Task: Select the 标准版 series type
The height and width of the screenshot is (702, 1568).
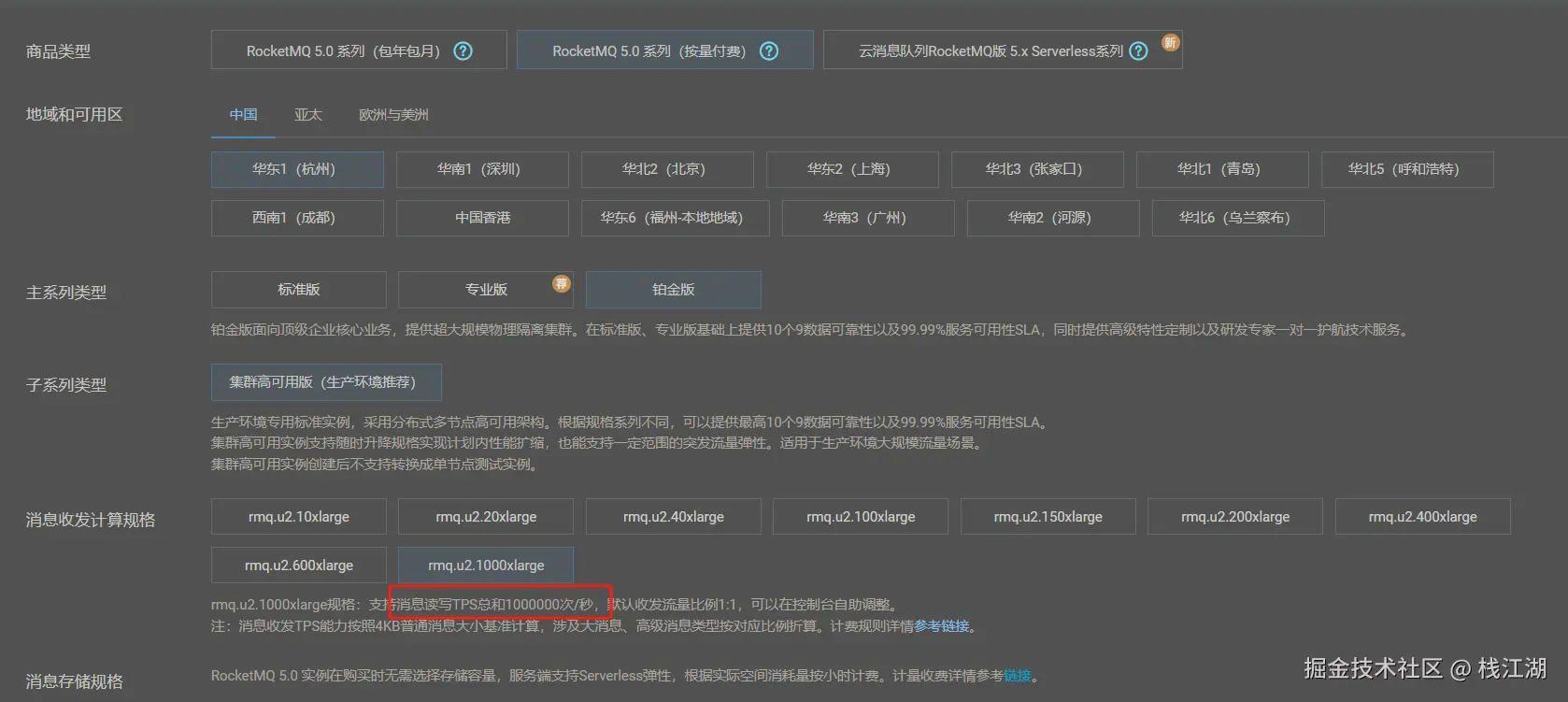Action: pyautogui.click(x=299, y=290)
